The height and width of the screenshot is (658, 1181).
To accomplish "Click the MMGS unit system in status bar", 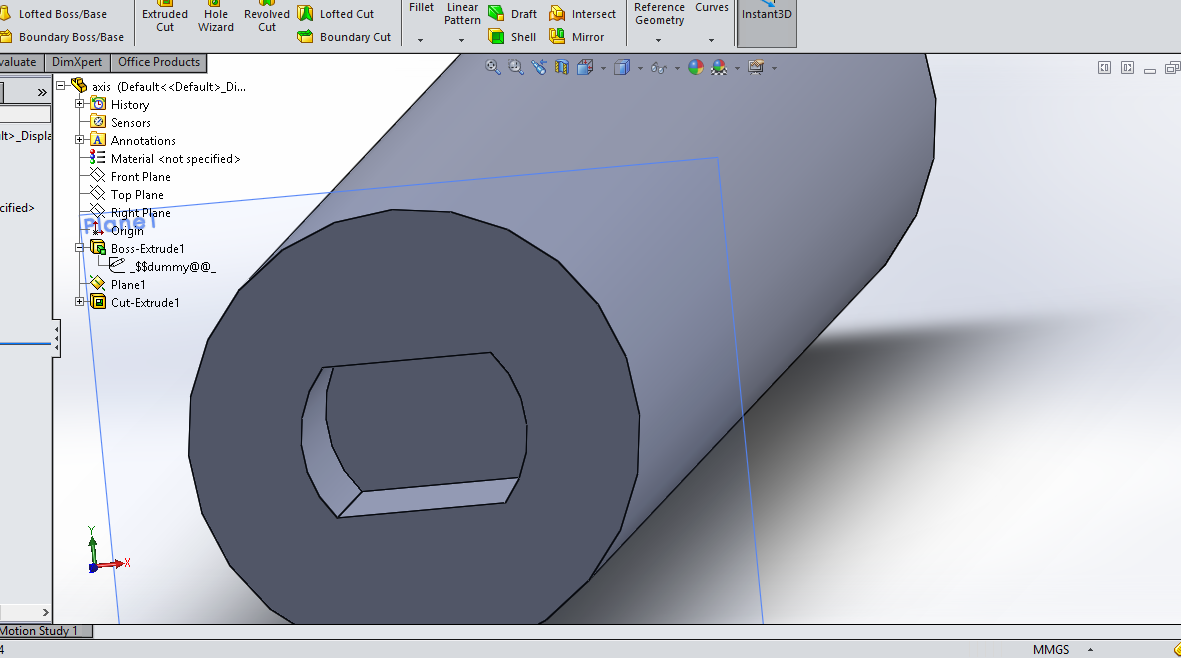I will coord(1051,649).
